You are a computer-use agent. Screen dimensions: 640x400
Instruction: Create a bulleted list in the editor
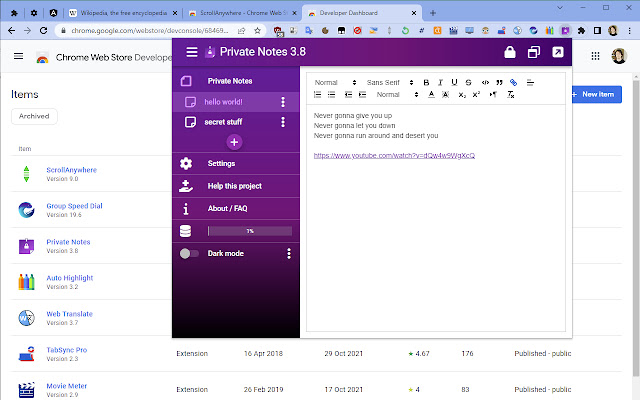(331, 95)
